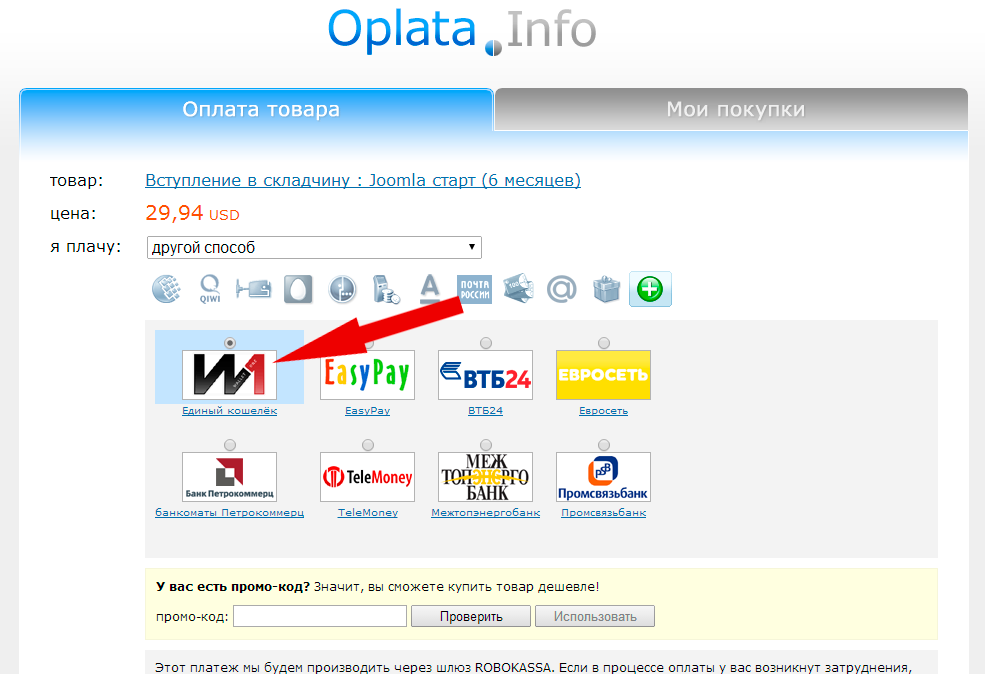Open the 'другой способ' payment dropdown
Viewport: 985px width, 674px height.
coord(314,247)
